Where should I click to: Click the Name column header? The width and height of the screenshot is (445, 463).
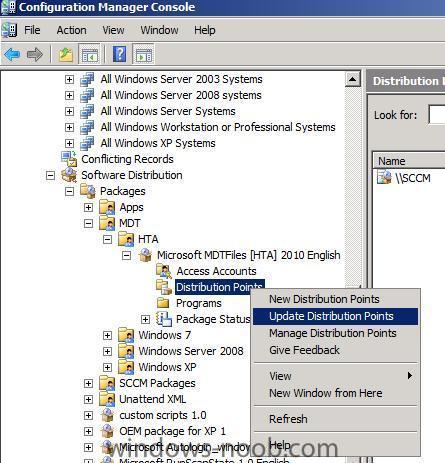(409, 161)
